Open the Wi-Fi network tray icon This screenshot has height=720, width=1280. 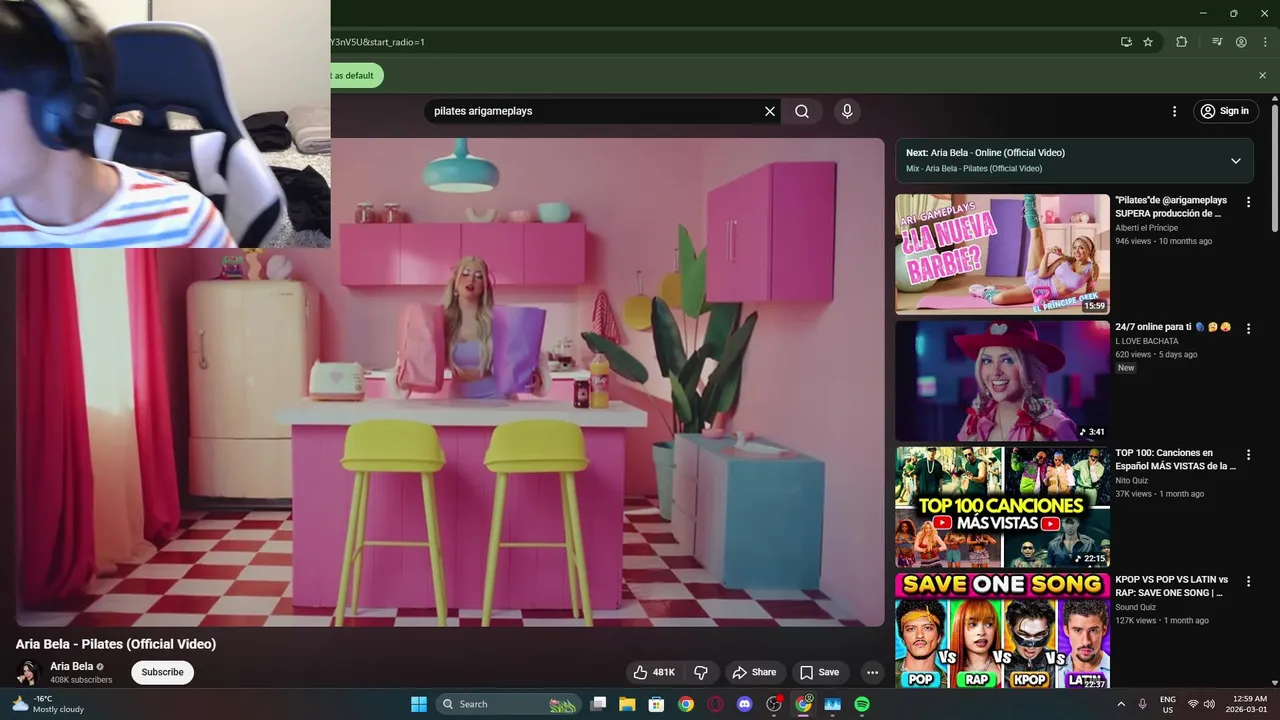point(1193,704)
